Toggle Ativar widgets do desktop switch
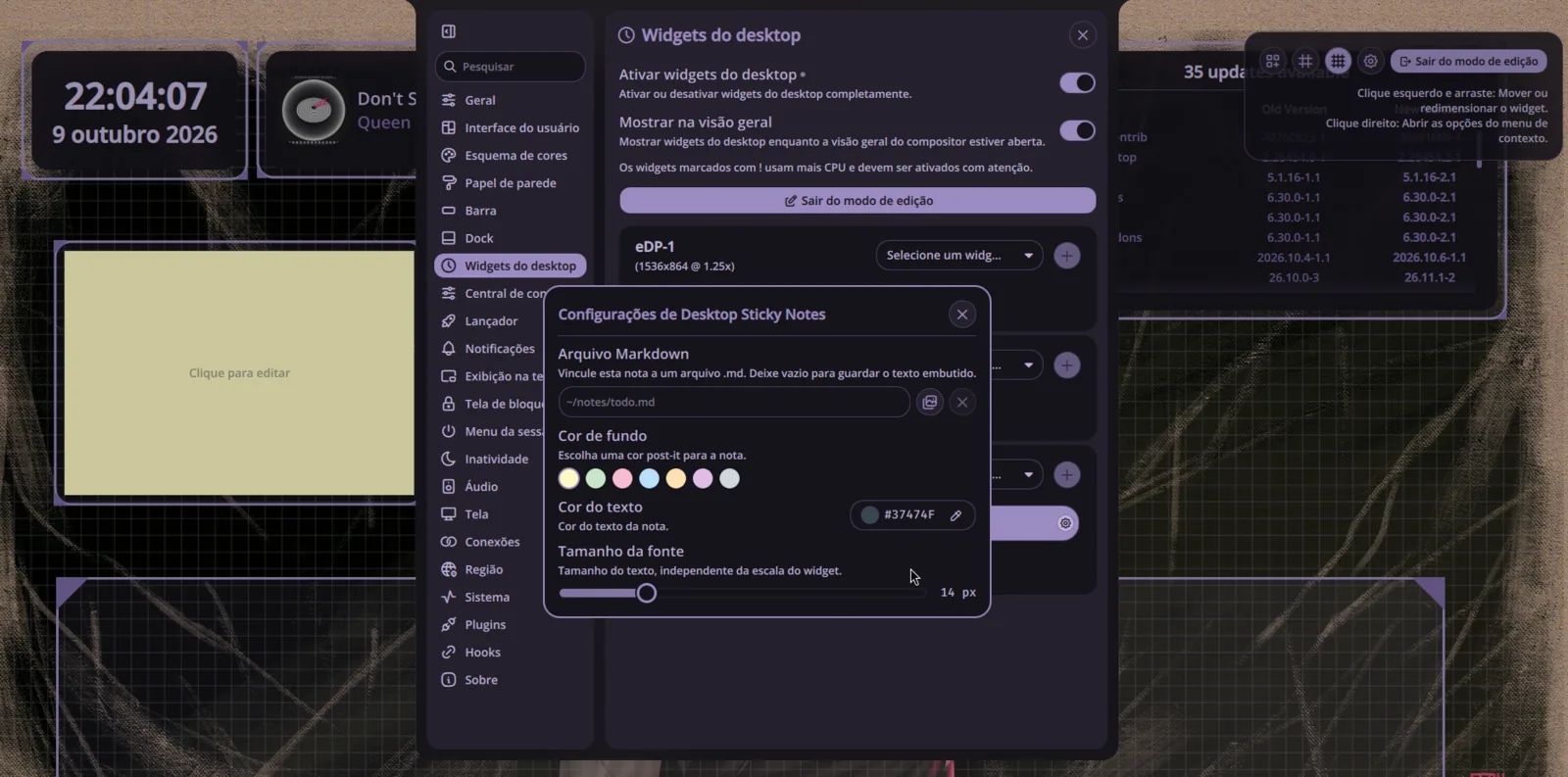Image resolution: width=1568 pixels, height=777 pixels. pyautogui.click(x=1077, y=83)
